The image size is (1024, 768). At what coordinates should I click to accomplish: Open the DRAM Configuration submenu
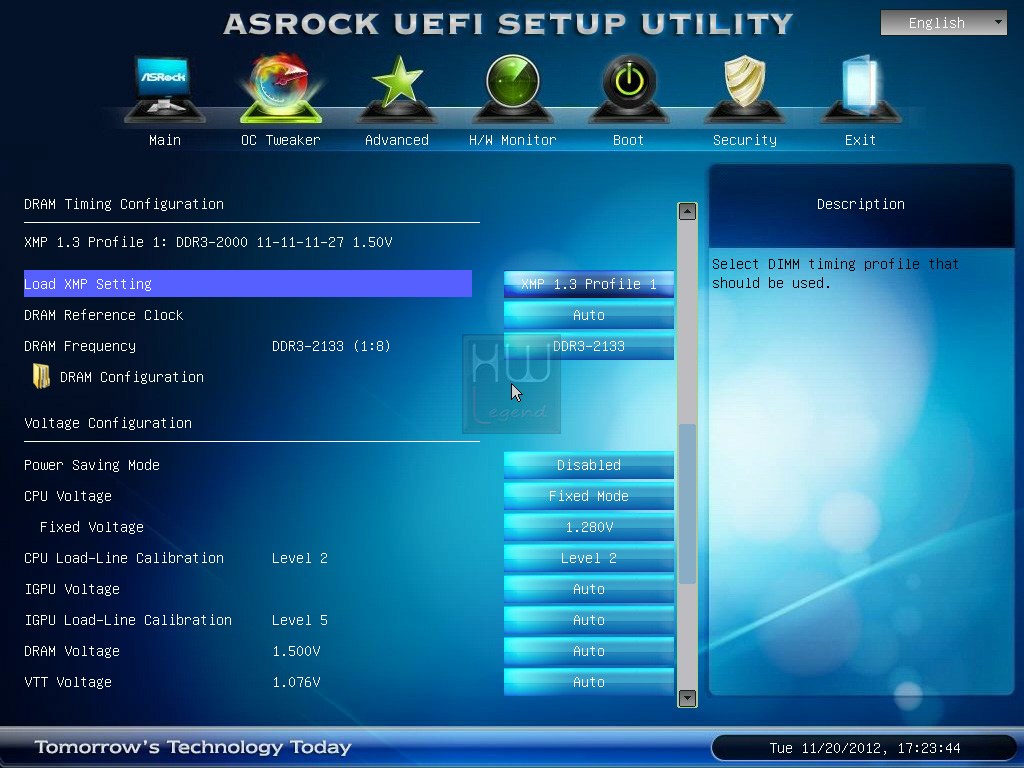[132, 377]
